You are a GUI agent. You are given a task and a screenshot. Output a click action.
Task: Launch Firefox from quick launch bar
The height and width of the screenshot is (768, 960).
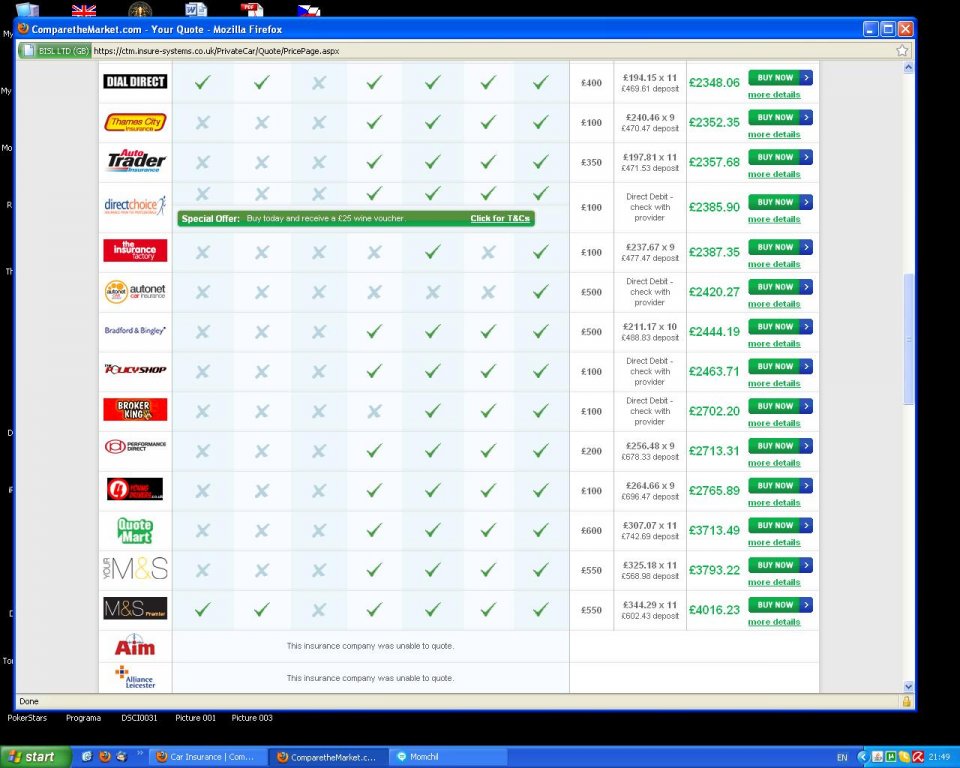(105, 756)
